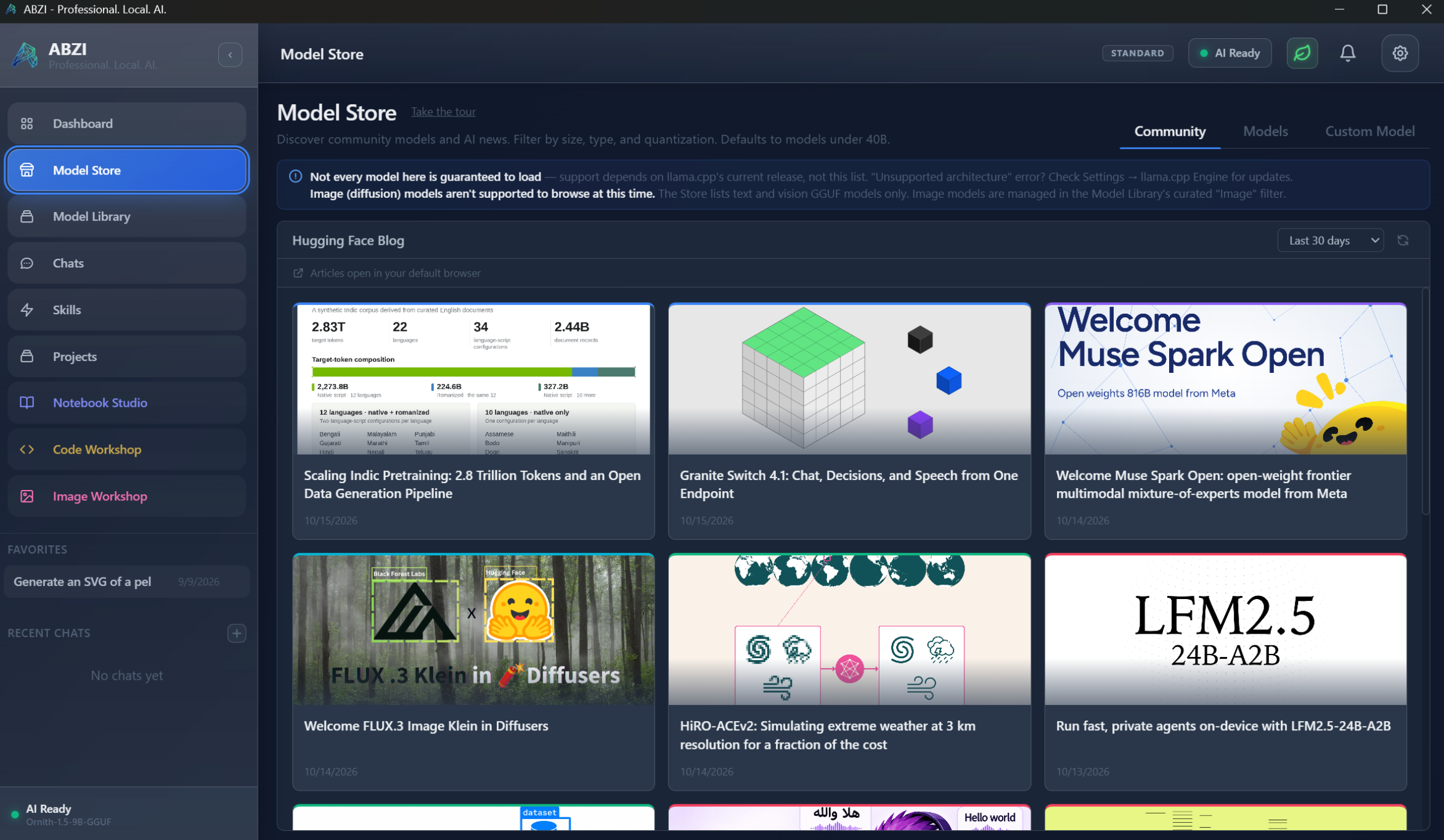Click the Dashboard grid icon
This screenshot has height=840, width=1444.
(x=27, y=124)
